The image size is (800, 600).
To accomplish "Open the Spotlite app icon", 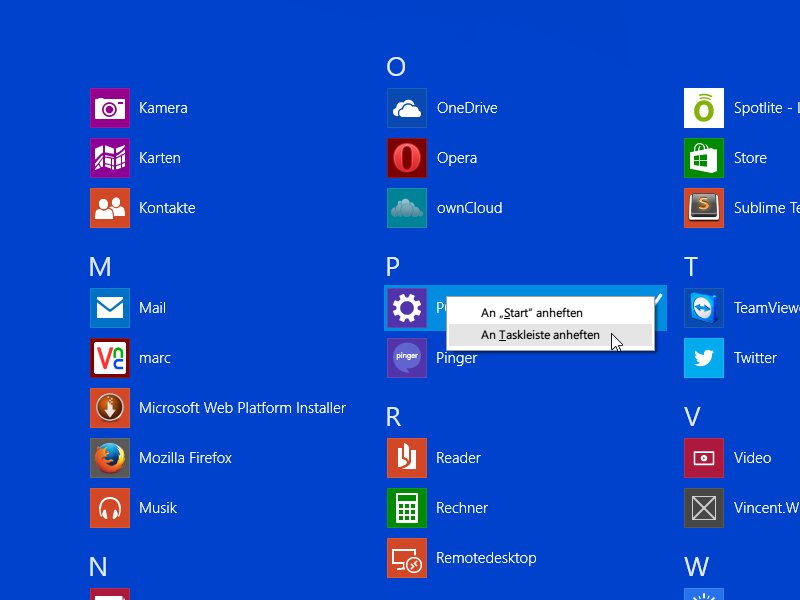I will coord(704,108).
